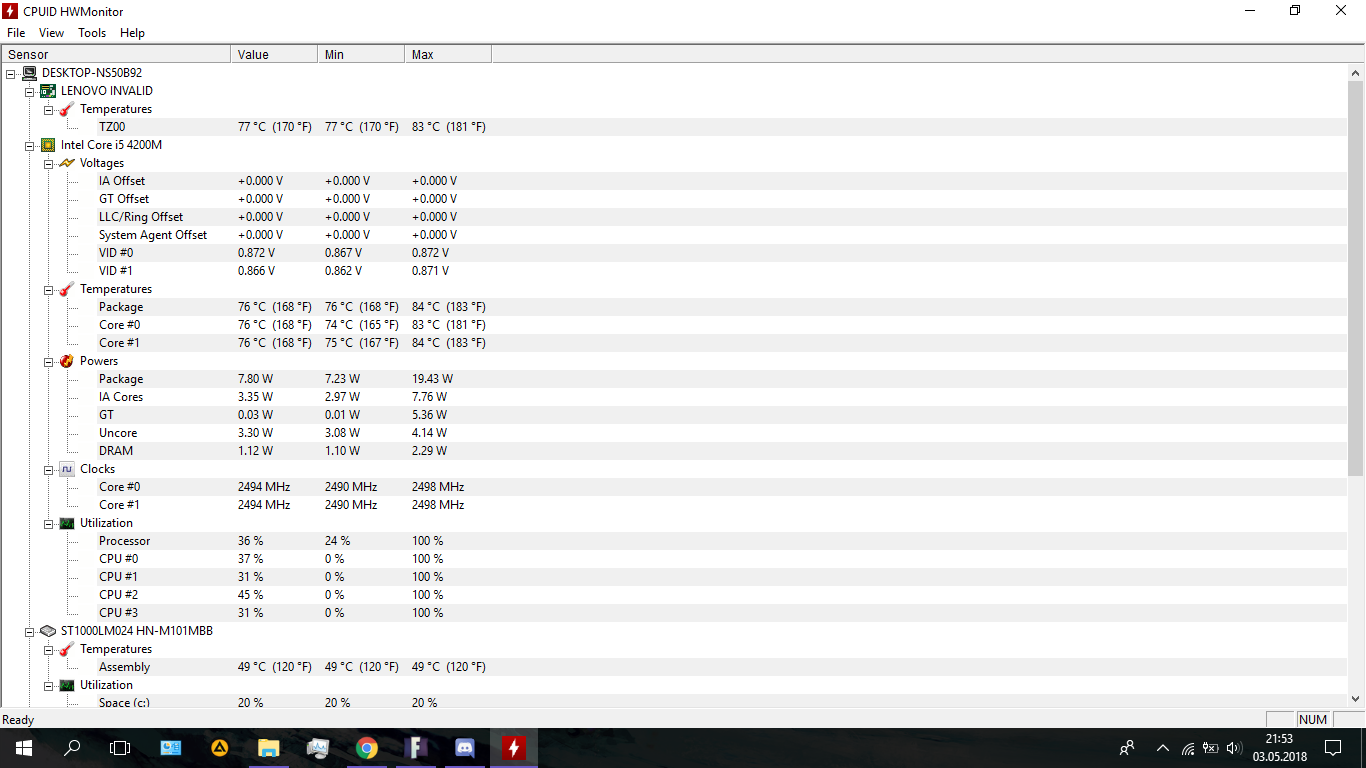This screenshot has width=1366, height=768.
Task: Select the Processor utilization row
Action: (x=673, y=541)
